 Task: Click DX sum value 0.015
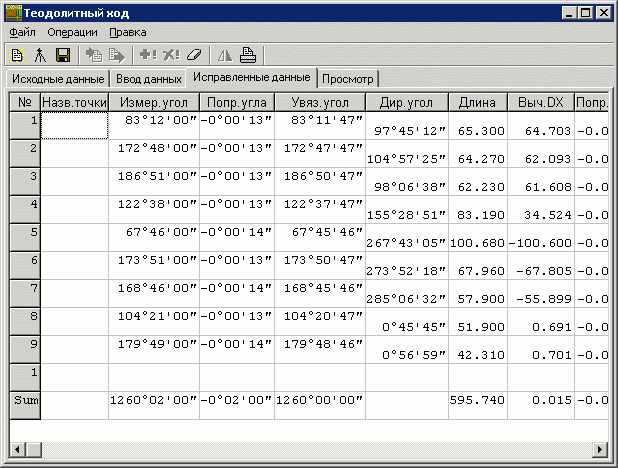pyautogui.click(x=552, y=400)
